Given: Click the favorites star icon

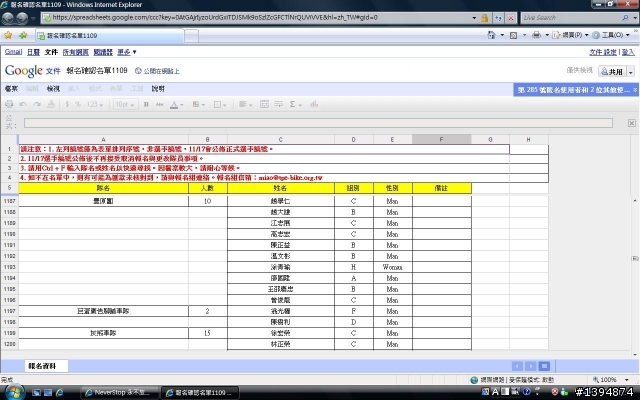Looking at the screenshot, I should coord(8,36).
